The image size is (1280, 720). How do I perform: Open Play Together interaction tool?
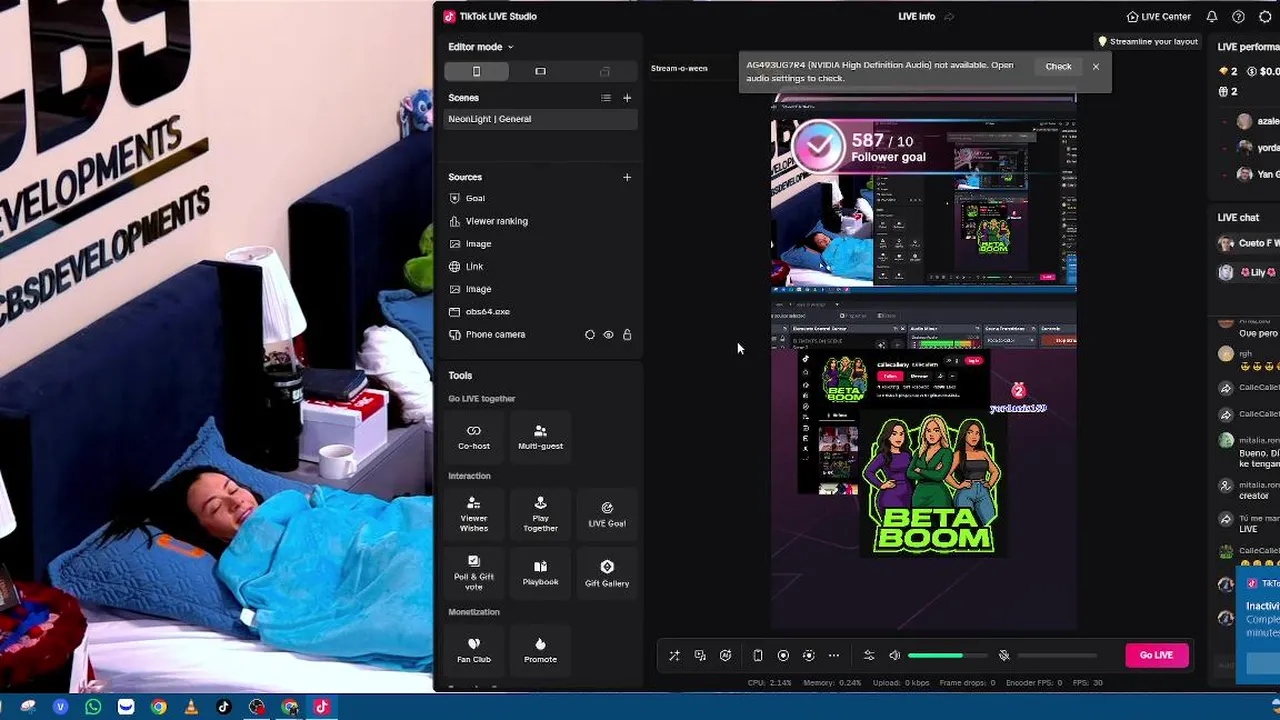(540, 514)
